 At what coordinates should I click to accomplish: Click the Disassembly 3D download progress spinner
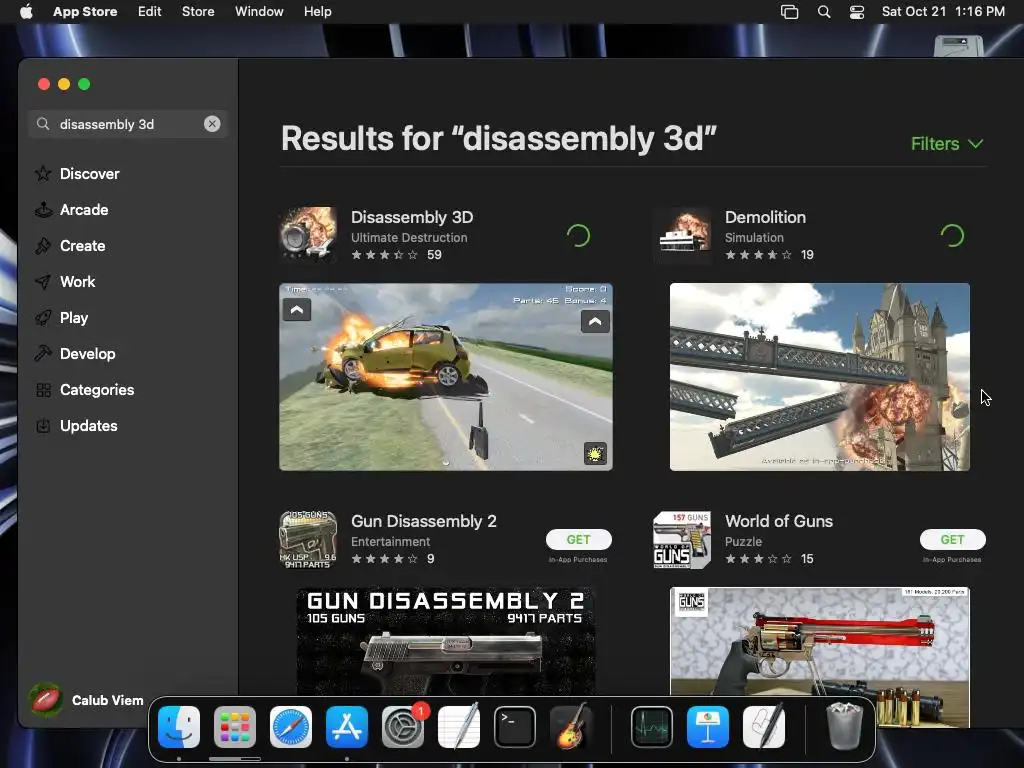point(579,236)
